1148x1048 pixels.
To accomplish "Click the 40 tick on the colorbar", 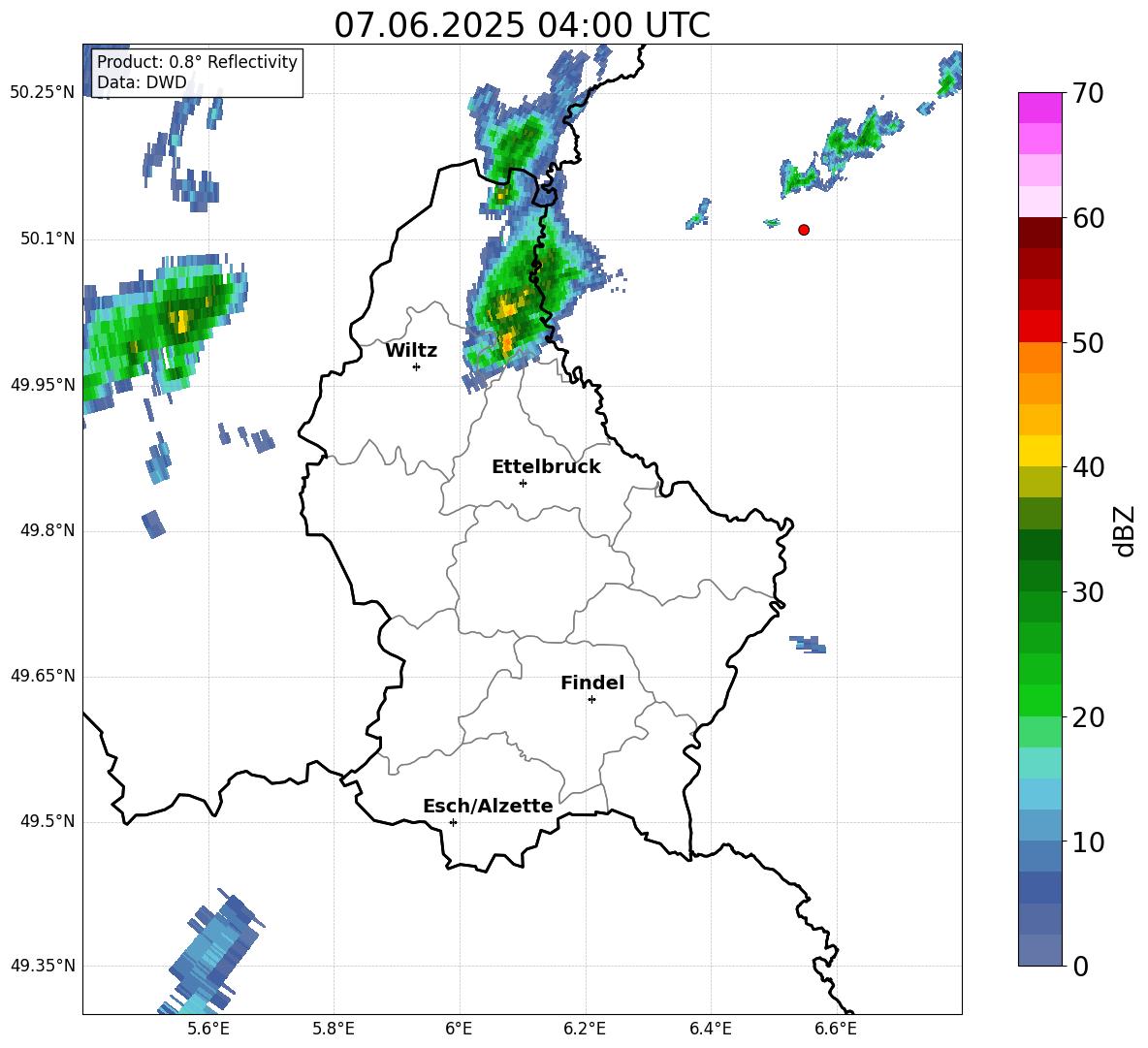I will click(x=1087, y=467).
